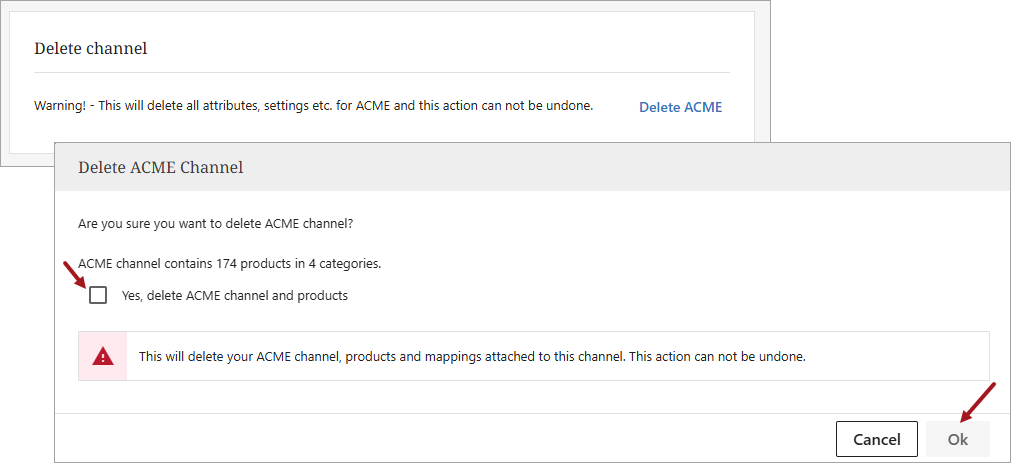This screenshot has height=463, width=1011.
Task: Click the 'Yes, delete ACME channel and products' label
Action: coord(235,296)
